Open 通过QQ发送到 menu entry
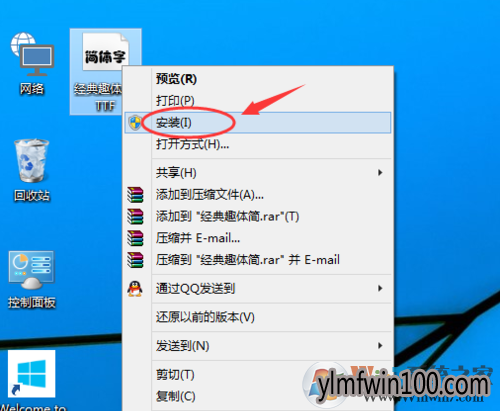 258,289
